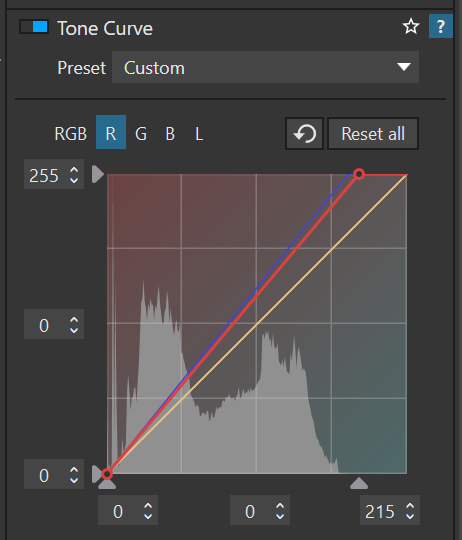Click the reset current channel arrow icon

304,134
